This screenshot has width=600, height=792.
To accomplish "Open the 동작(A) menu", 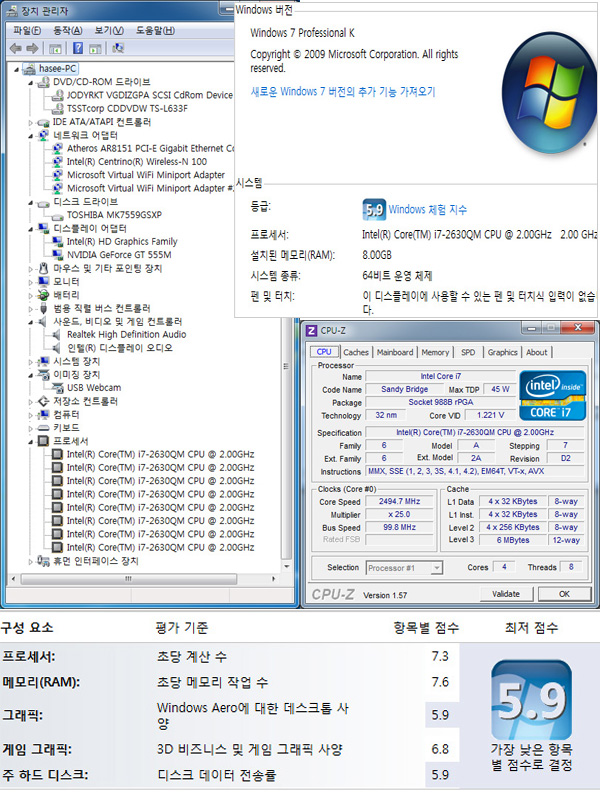I will [68, 31].
